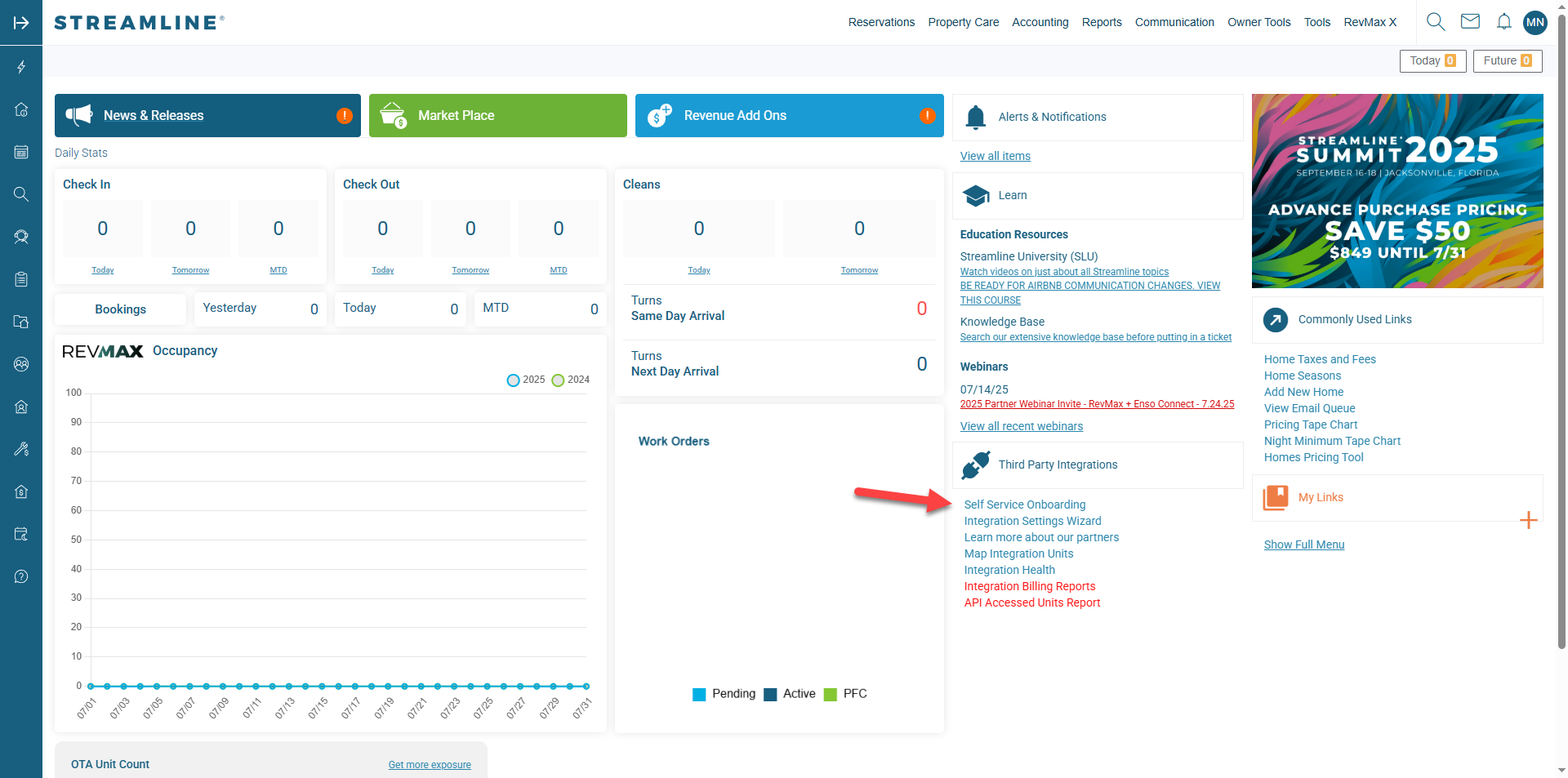Open Integration Health link
Screen dimensions: 1568x778
coord(1009,570)
